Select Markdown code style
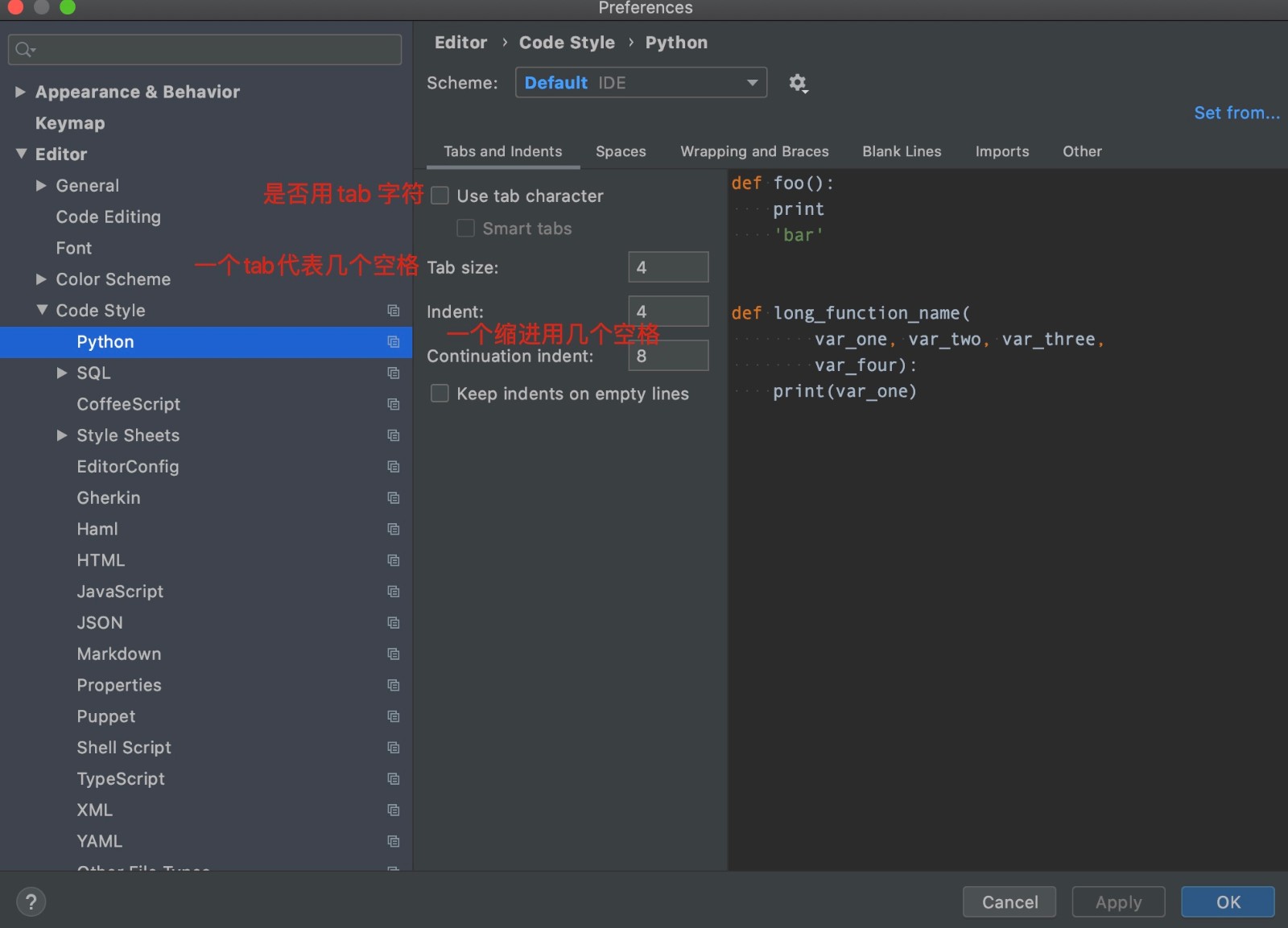This screenshot has height=928, width=1288. coord(119,654)
